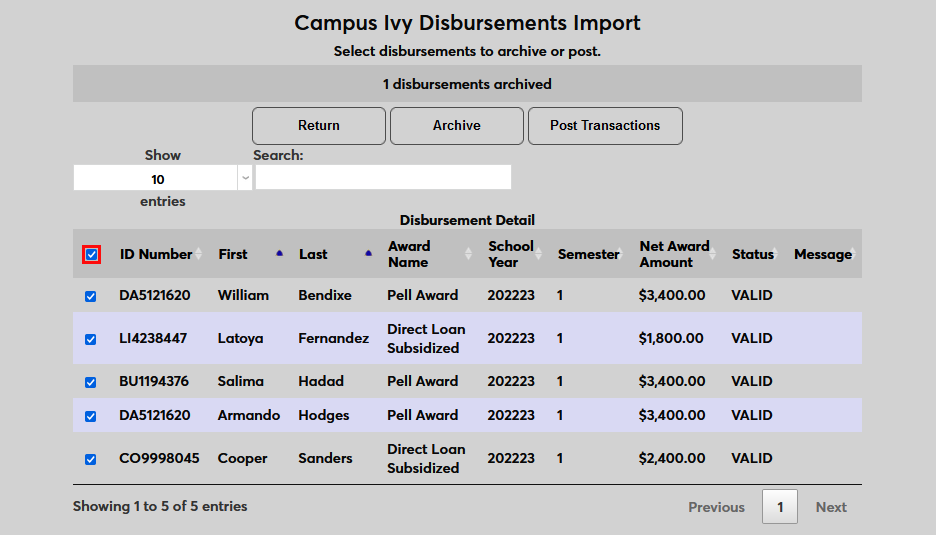Click the Archive button
The height and width of the screenshot is (535, 936).
point(457,126)
